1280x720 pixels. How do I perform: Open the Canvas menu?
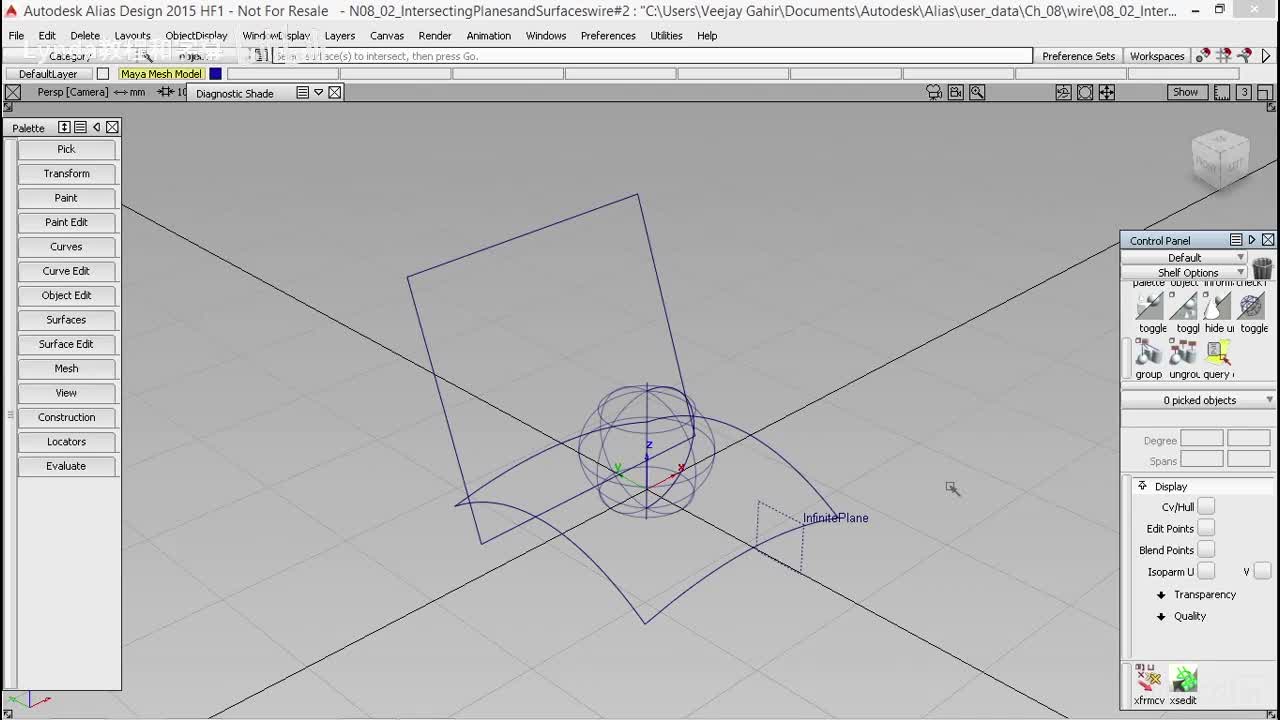click(387, 36)
